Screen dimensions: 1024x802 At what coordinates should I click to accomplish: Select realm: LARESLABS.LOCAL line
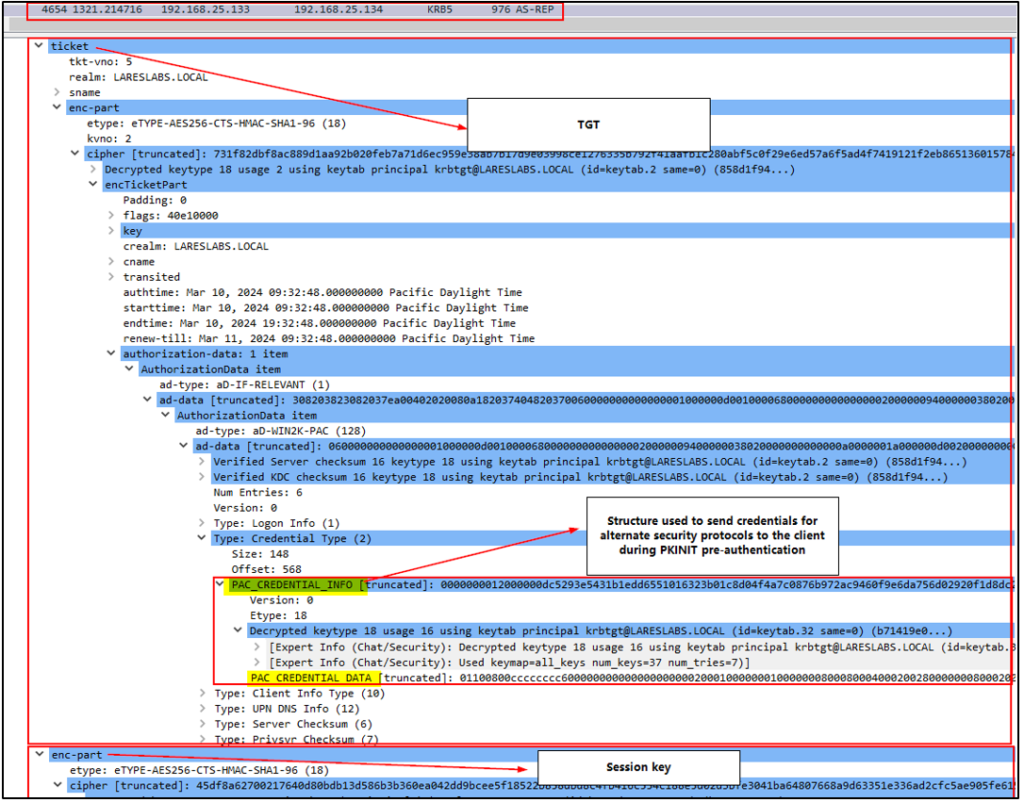click(138, 76)
